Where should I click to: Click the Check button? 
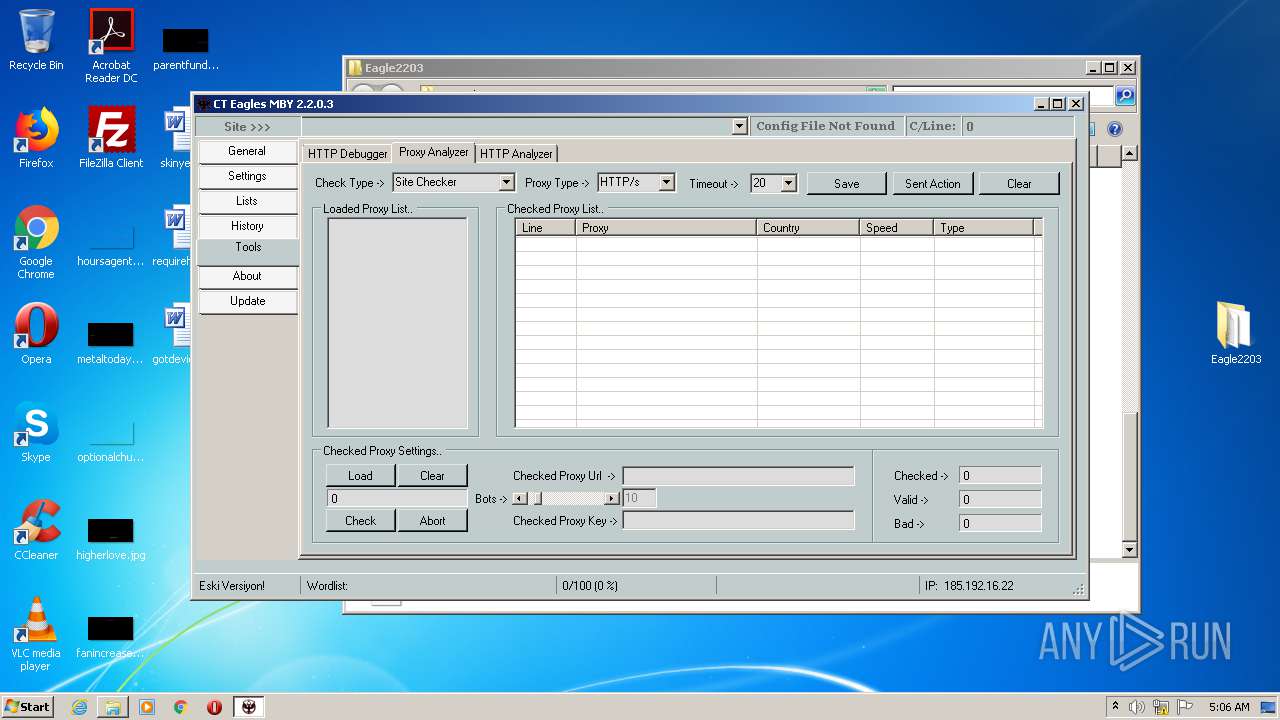pos(360,520)
